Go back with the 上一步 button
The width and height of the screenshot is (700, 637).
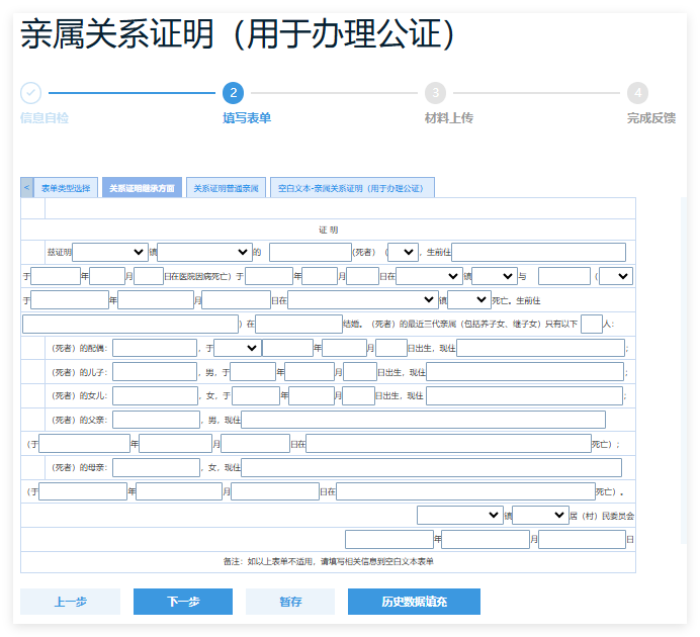tap(70, 601)
